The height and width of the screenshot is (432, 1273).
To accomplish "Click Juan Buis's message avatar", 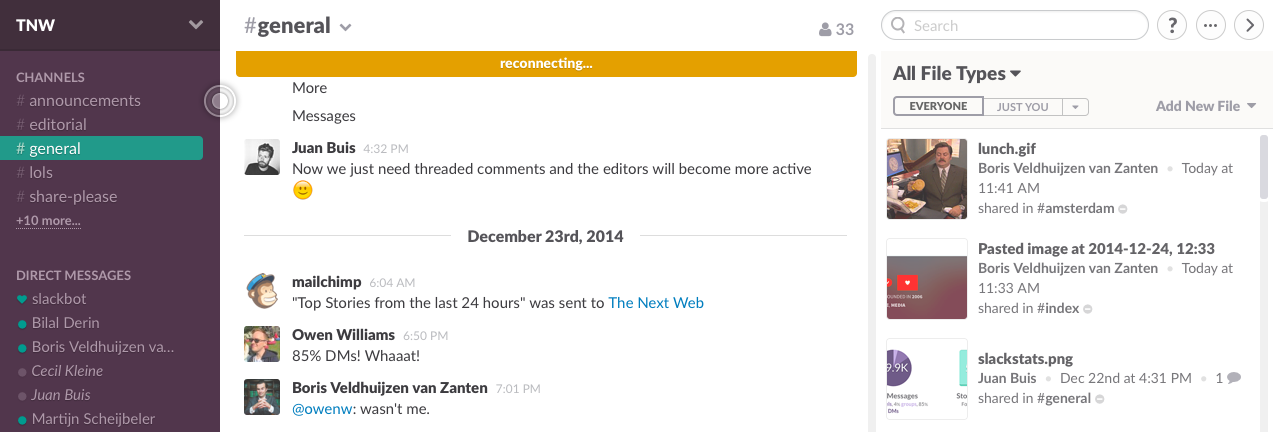I will click(261, 157).
